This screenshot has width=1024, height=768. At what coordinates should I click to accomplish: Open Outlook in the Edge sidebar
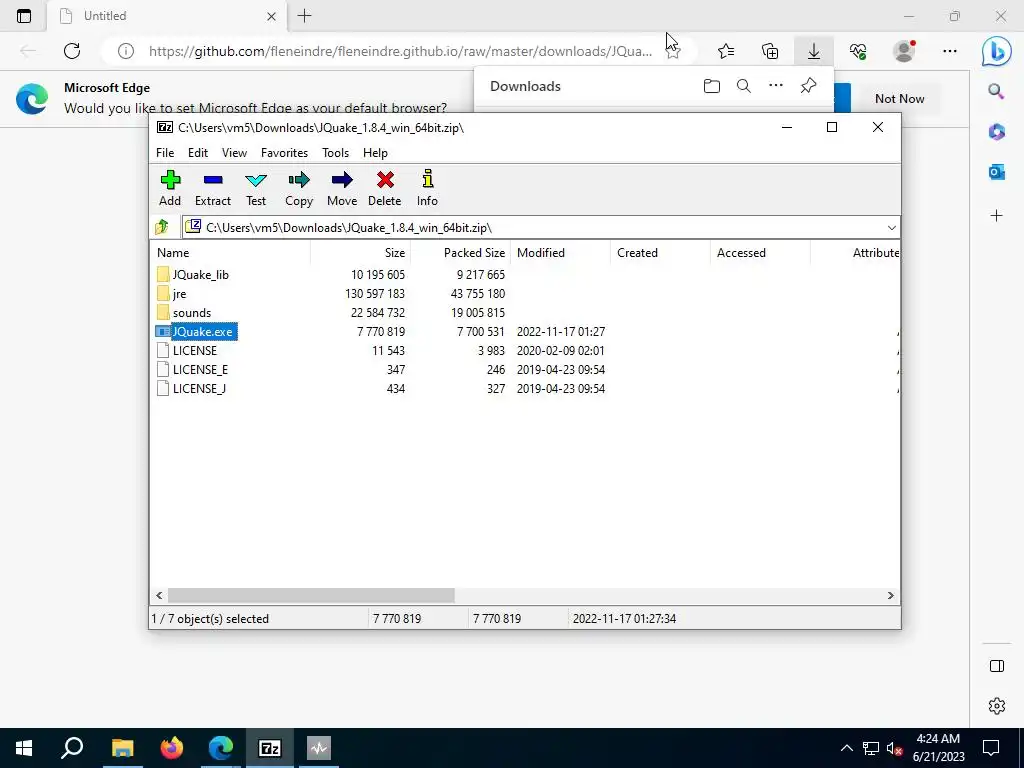(x=997, y=172)
